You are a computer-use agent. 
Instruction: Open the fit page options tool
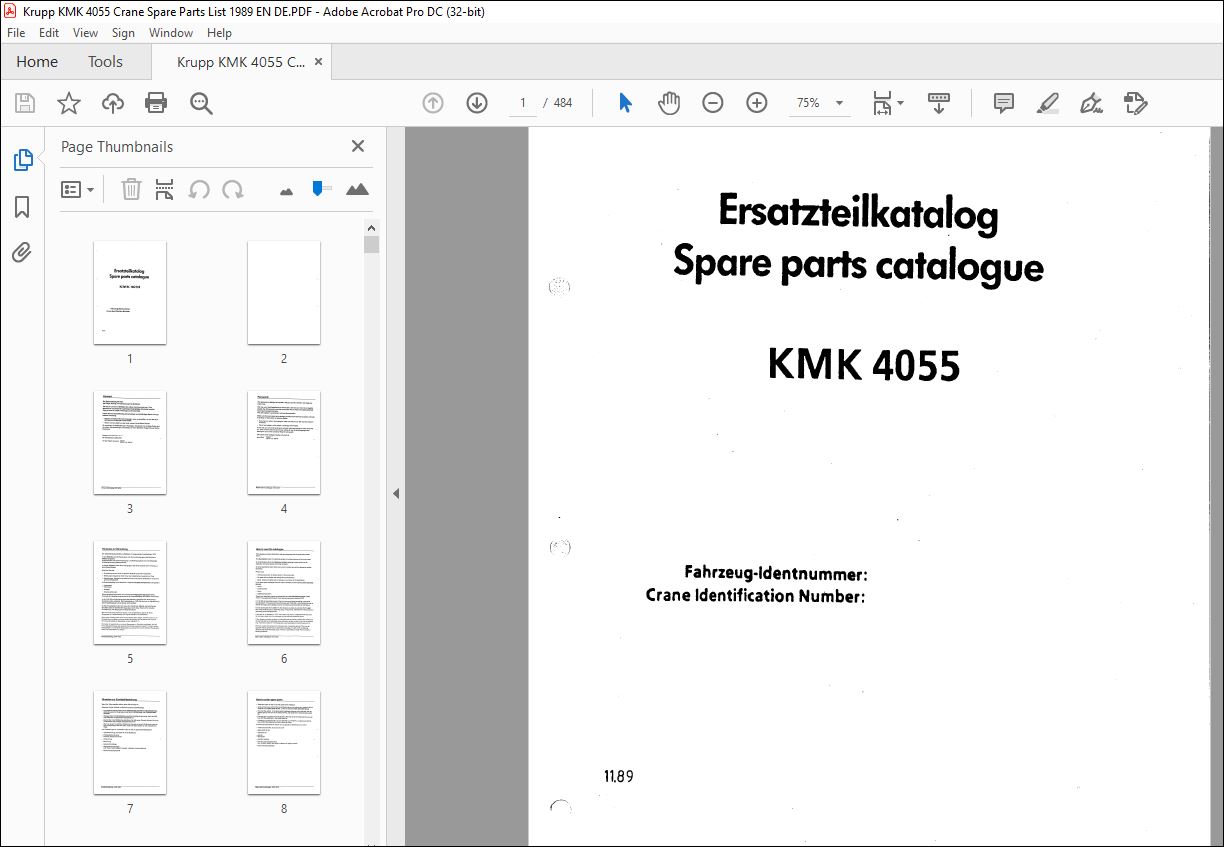pyautogui.click(x=887, y=103)
